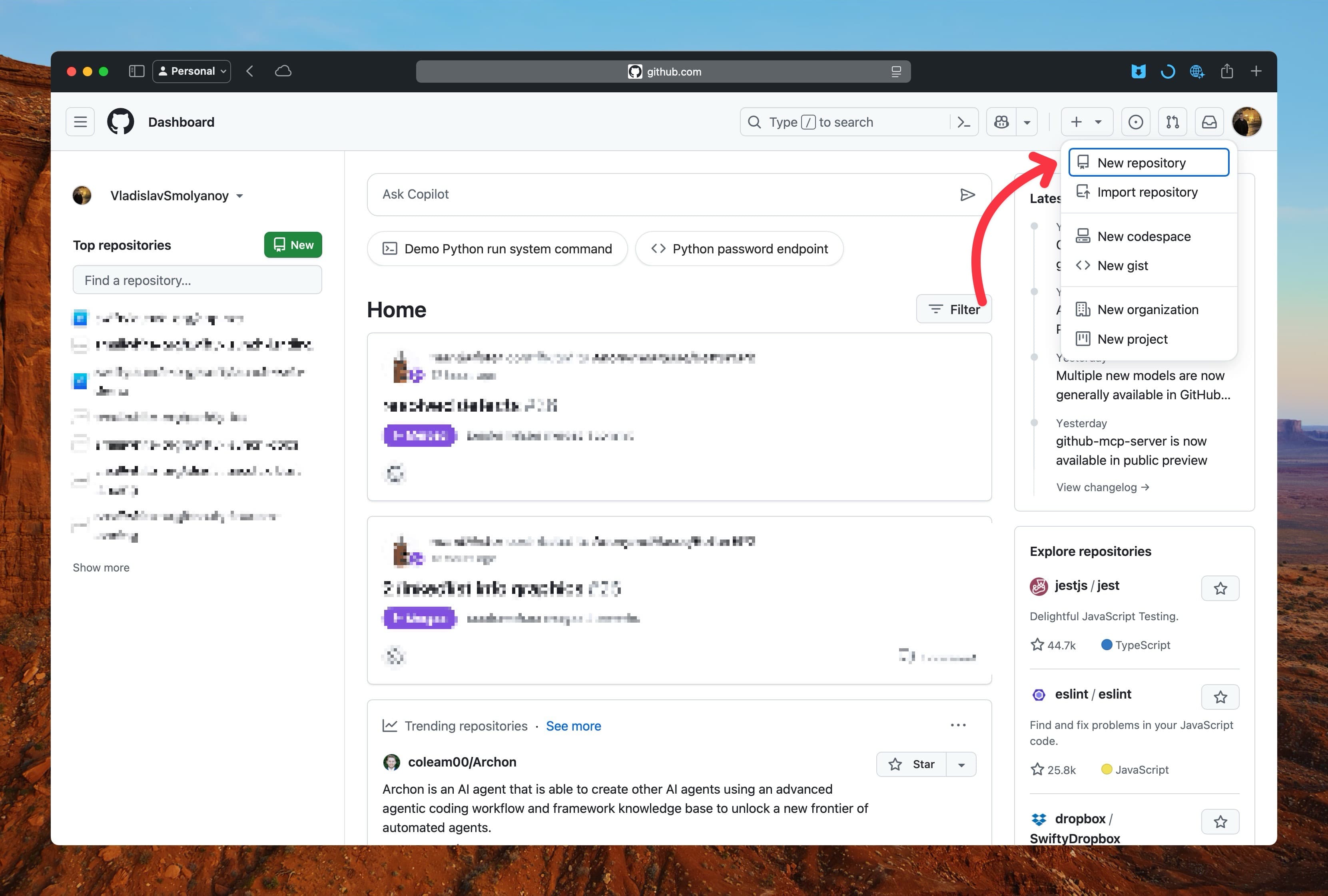Select New project from the menu
This screenshot has height=896, width=1328.
click(x=1149, y=339)
